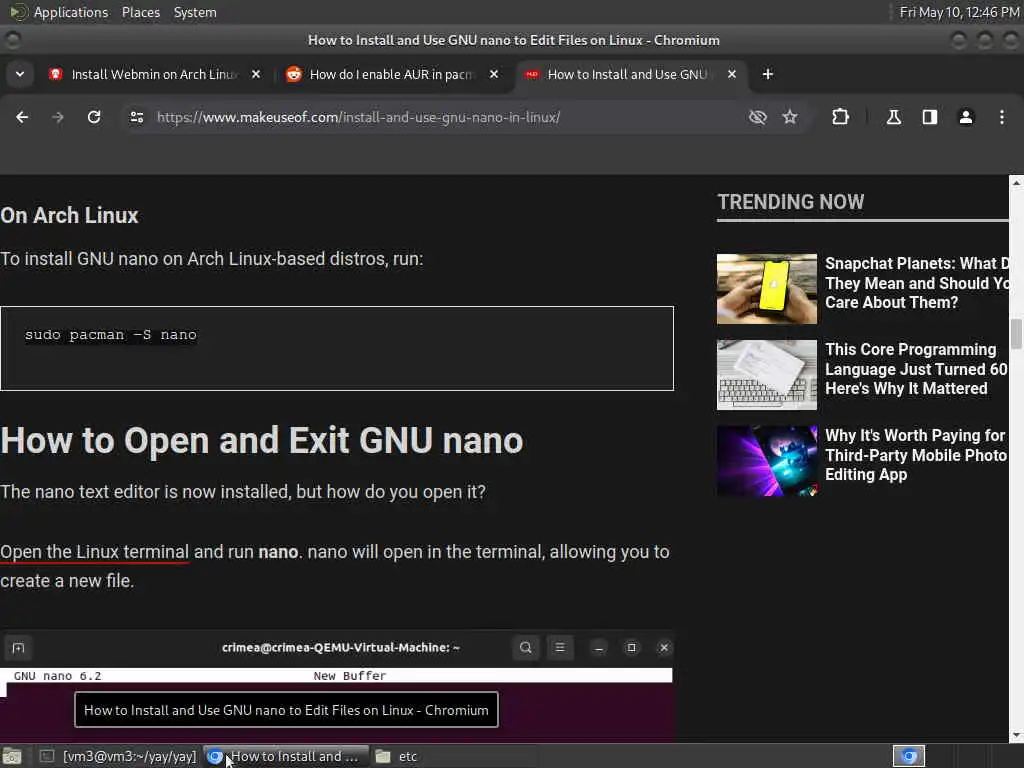Read This Core Programming Language article
This screenshot has height=768, width=1024.
pos(916,369)
